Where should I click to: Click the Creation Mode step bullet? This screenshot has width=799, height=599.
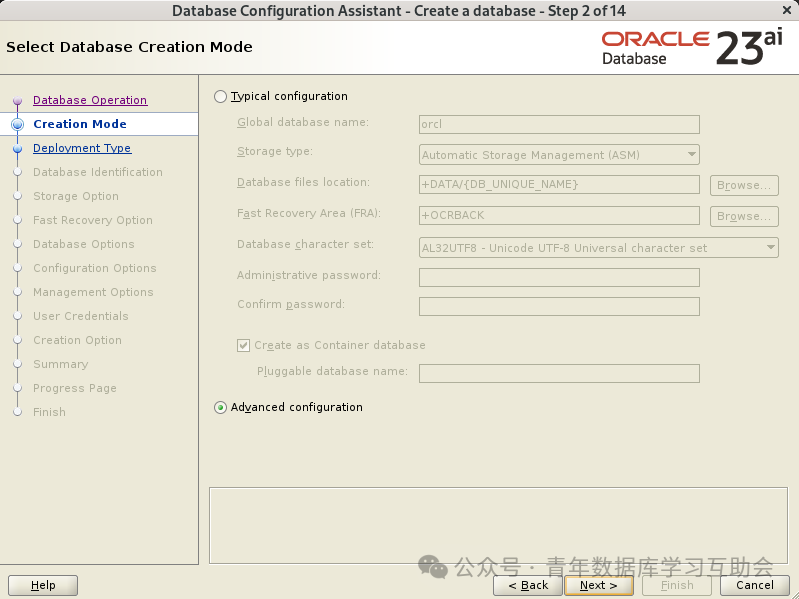coord(17,124)
